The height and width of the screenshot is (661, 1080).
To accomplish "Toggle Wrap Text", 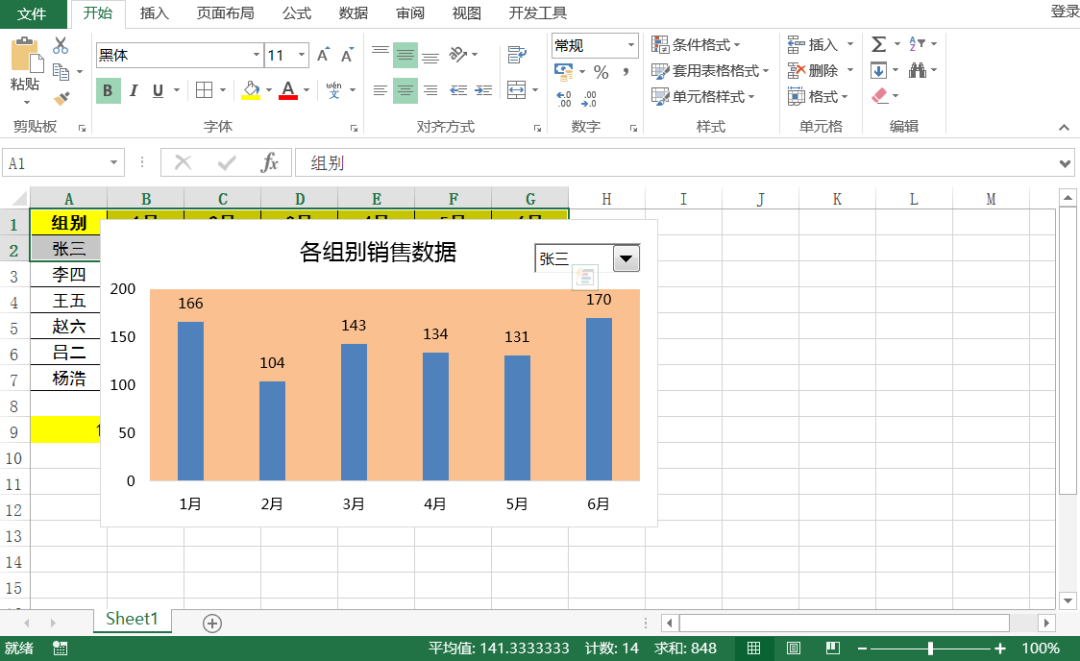I will click(517, 54).
